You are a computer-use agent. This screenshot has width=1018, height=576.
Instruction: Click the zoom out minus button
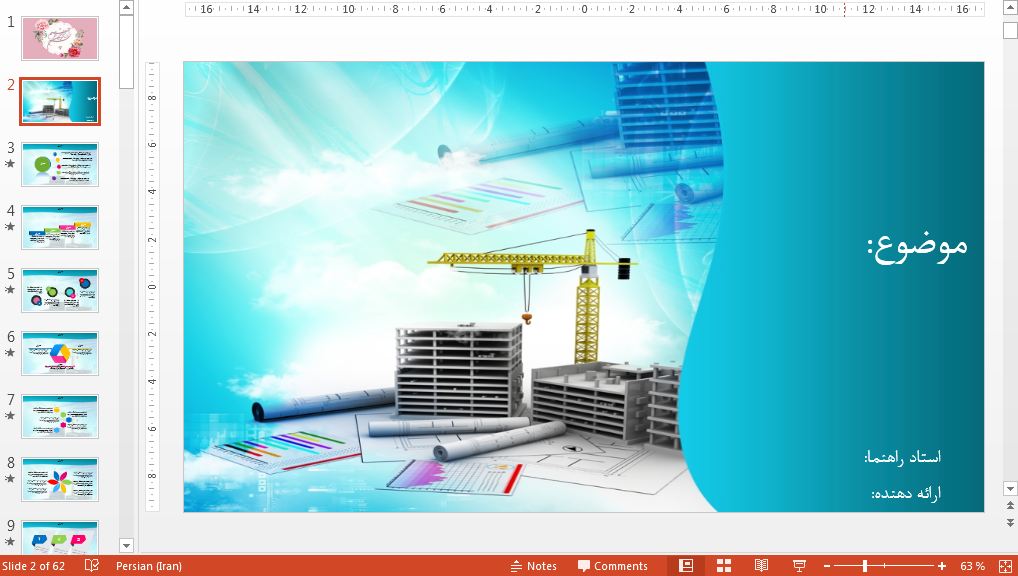coord(827,566)
